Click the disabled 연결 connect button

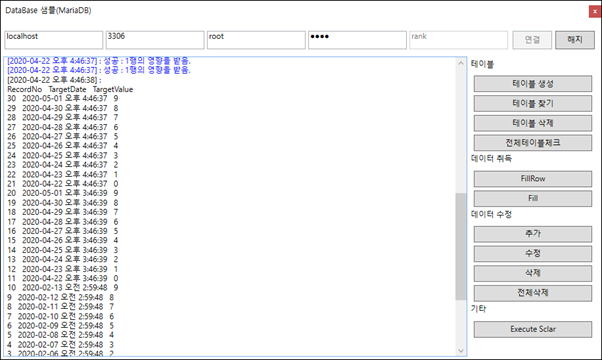coord(532,40)
